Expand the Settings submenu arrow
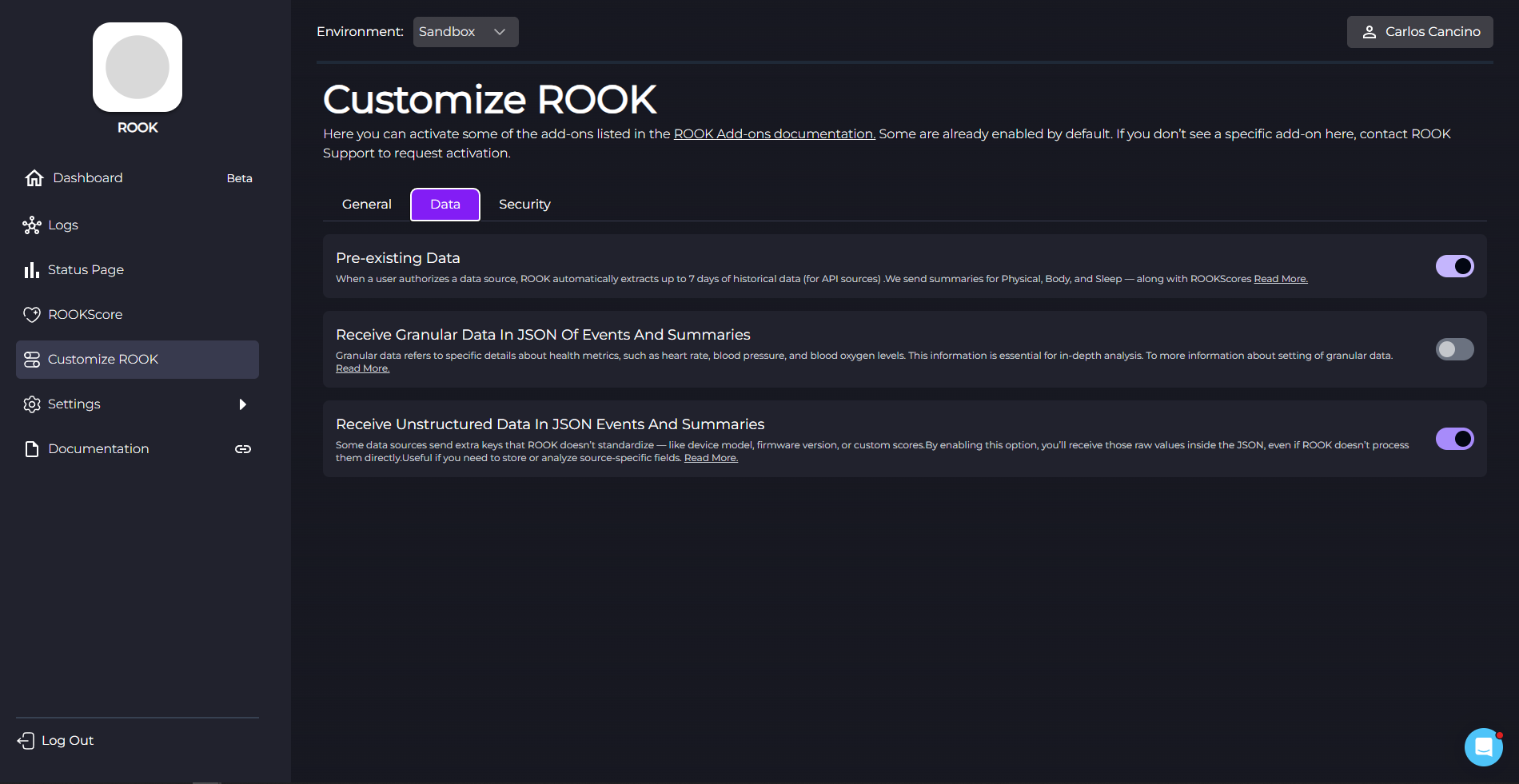Viewport: 1519px width, 784px height. [x=242, y=404]
